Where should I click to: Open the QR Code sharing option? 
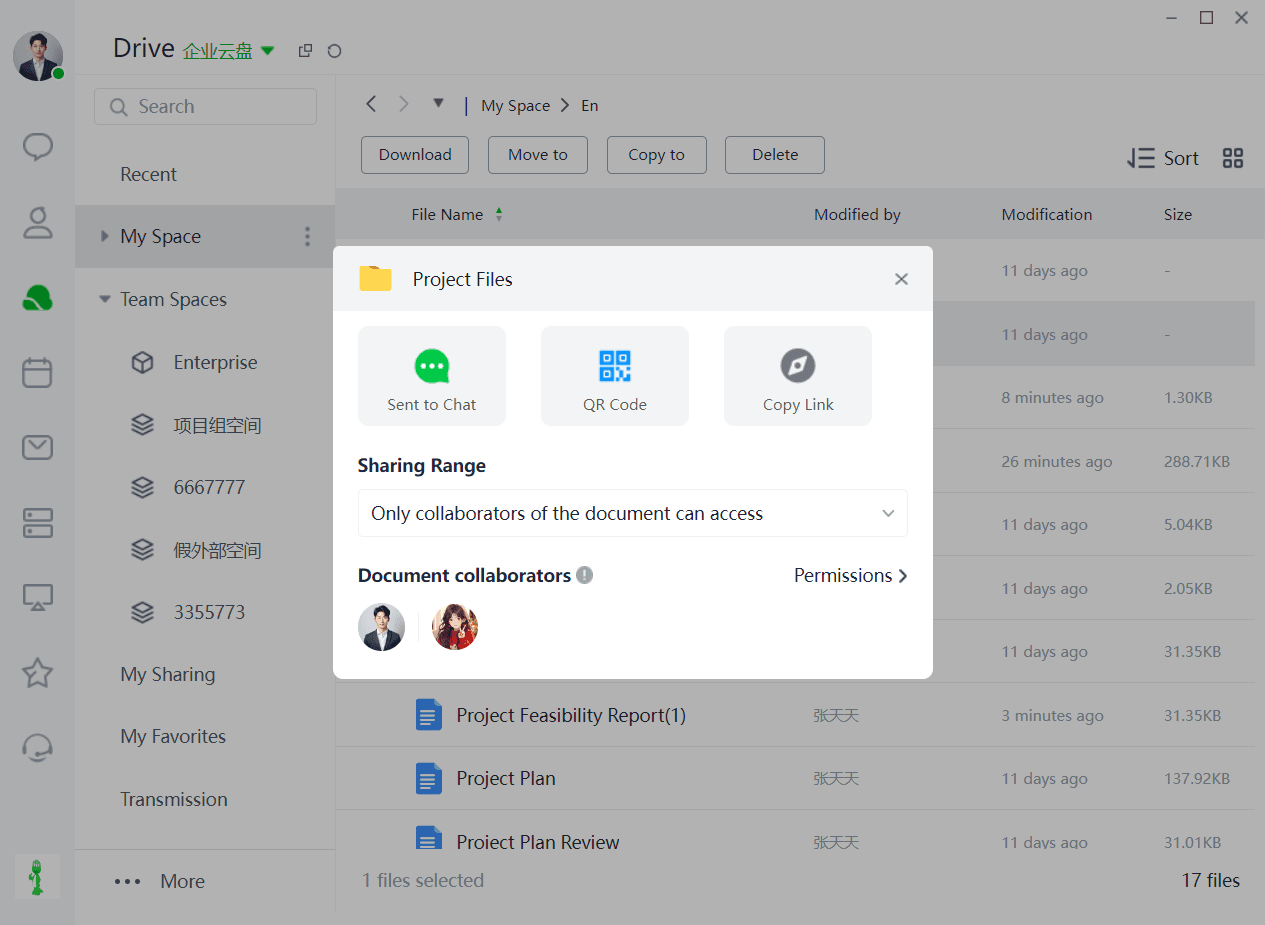[615, 376]
